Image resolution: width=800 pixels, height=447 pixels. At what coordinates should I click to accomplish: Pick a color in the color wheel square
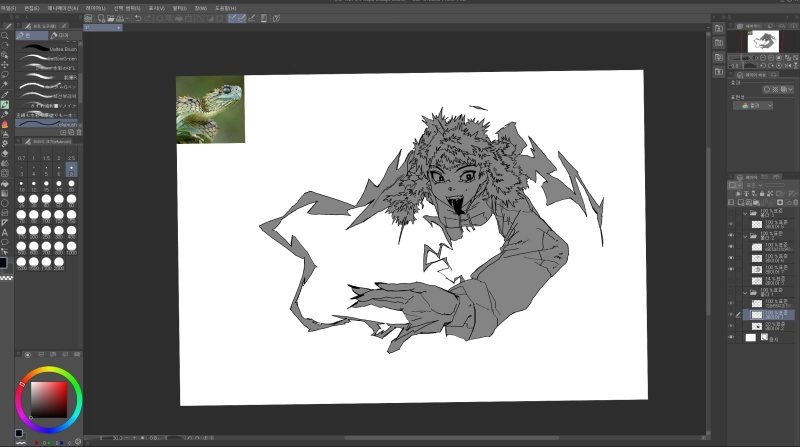(x=49, y=399)
